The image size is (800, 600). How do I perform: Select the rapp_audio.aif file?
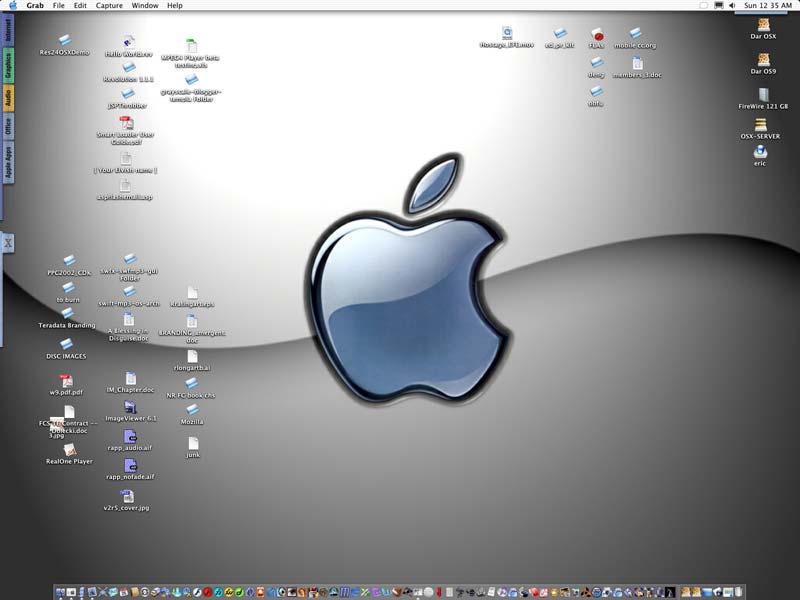pos(130,440)
